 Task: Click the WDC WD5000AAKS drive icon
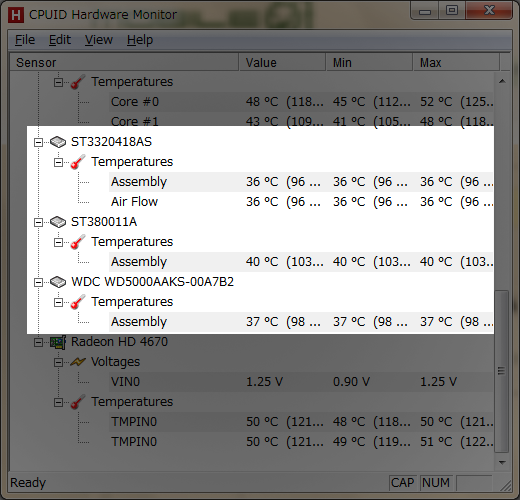58,282
